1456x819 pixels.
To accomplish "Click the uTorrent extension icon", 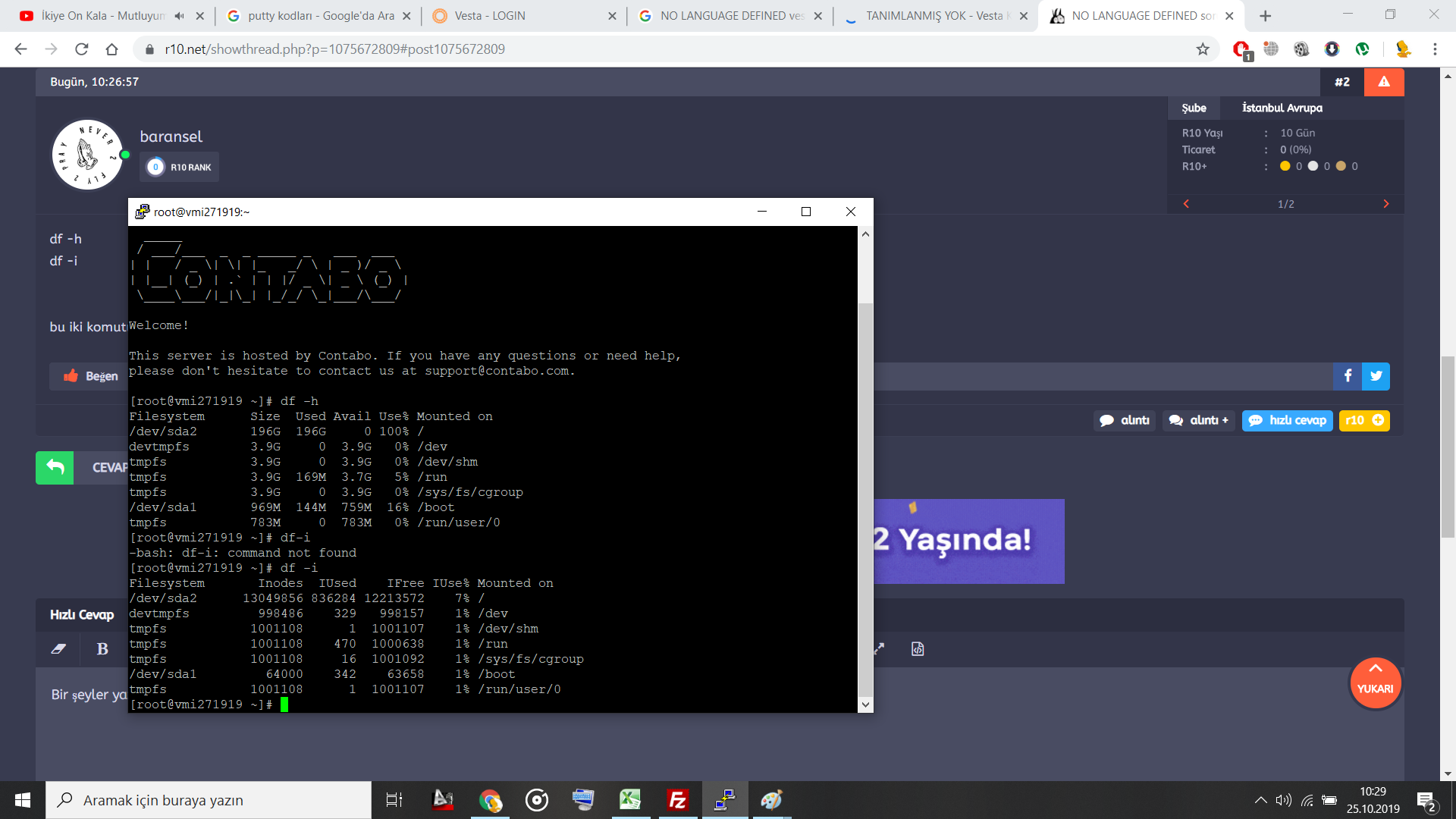I will click(1363, 49).
